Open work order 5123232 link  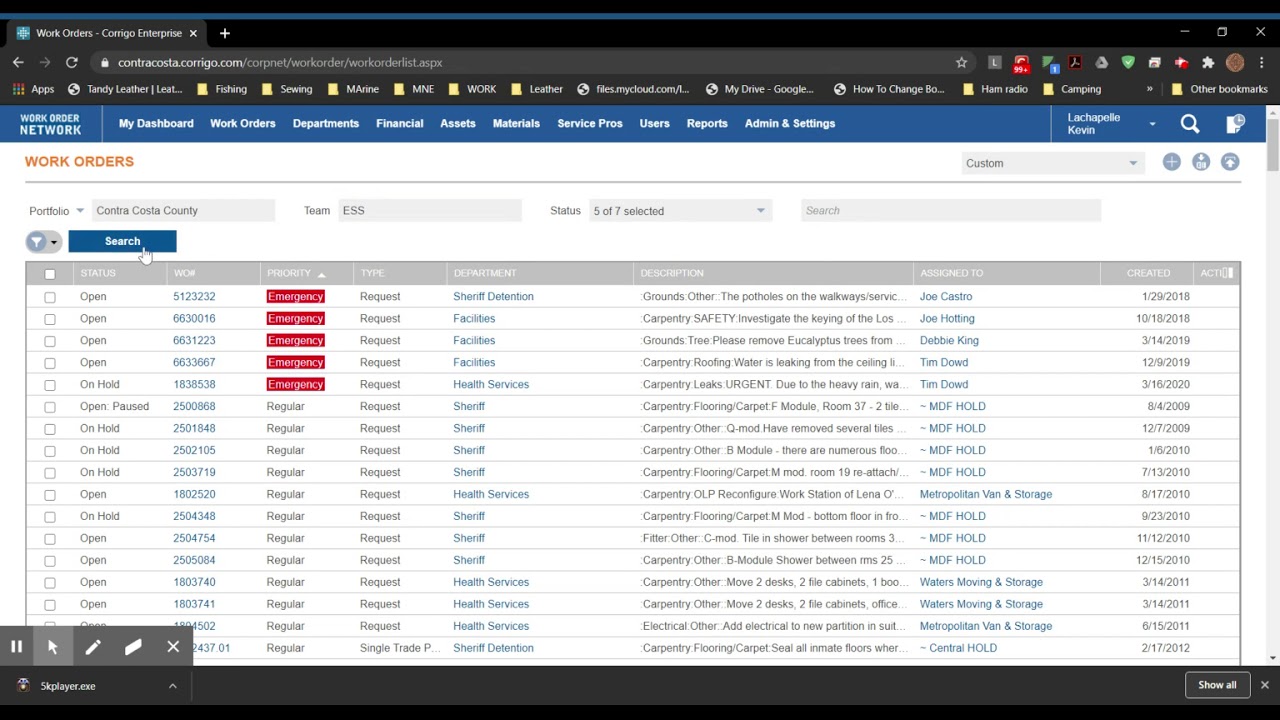coord(194,297)
